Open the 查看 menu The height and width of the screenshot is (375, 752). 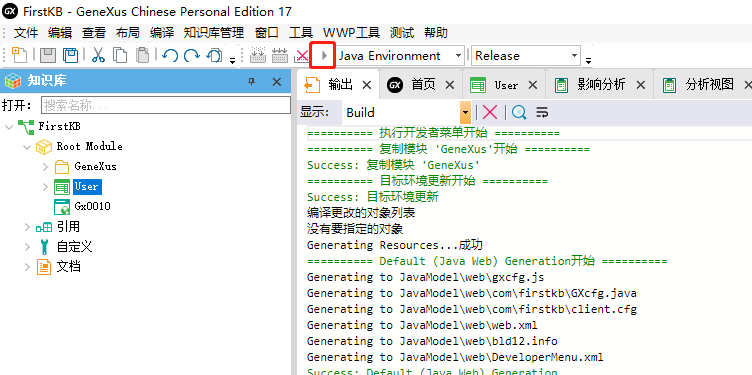(94, 33)
